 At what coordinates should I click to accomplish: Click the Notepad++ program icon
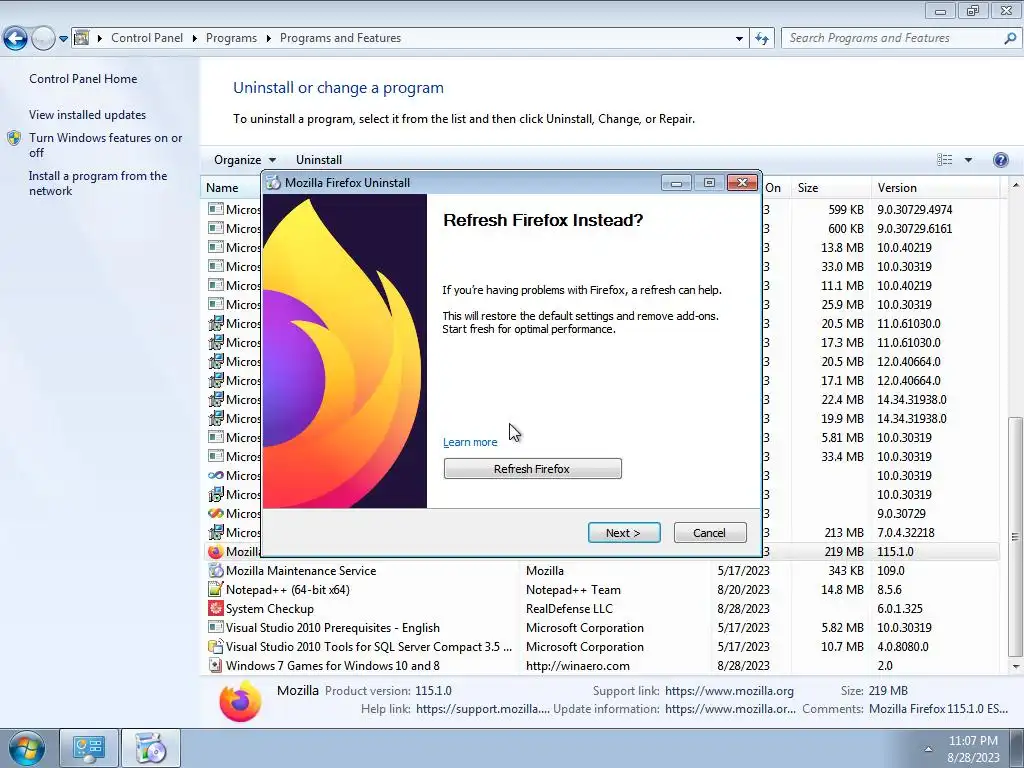pyautogui.click(x=216, y=589)
